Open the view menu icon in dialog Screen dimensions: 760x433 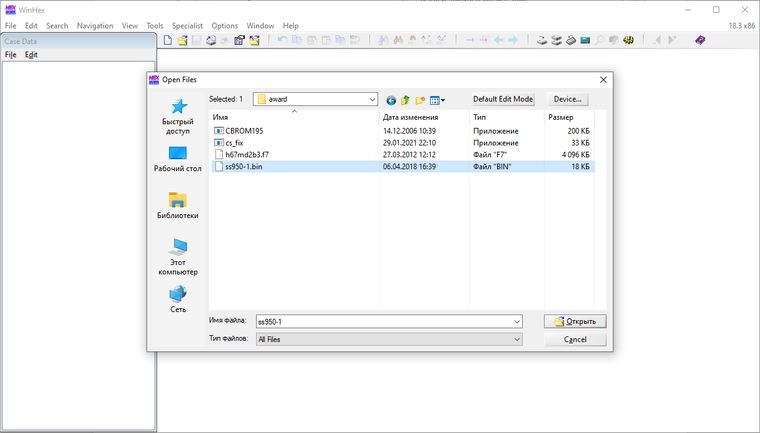pyautogui.click(x=437, y=100)
